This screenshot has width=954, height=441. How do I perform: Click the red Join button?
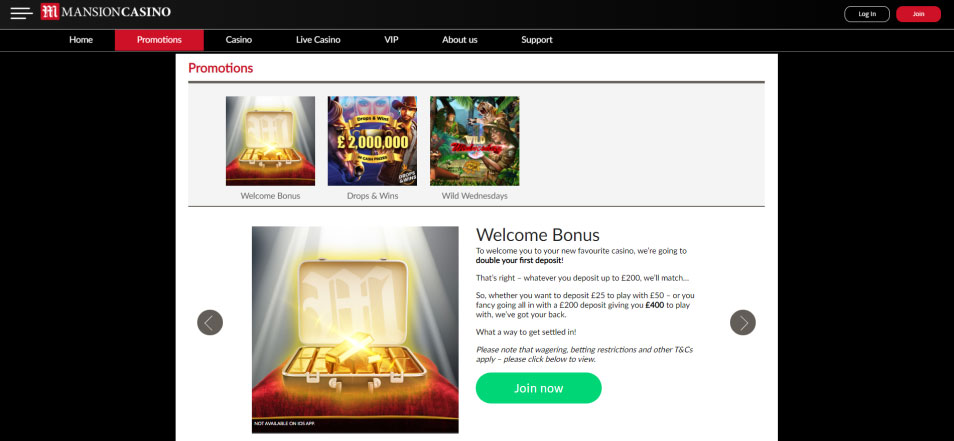point(918,14)
